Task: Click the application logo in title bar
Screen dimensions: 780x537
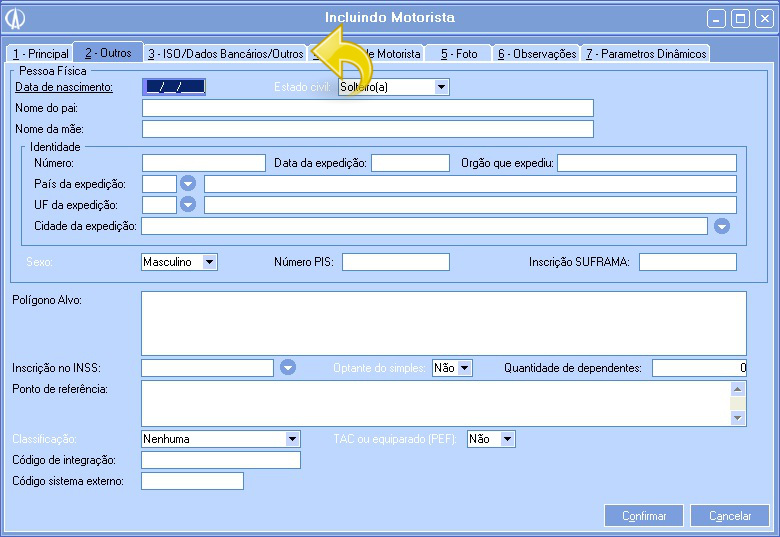Action: [16, 18]
